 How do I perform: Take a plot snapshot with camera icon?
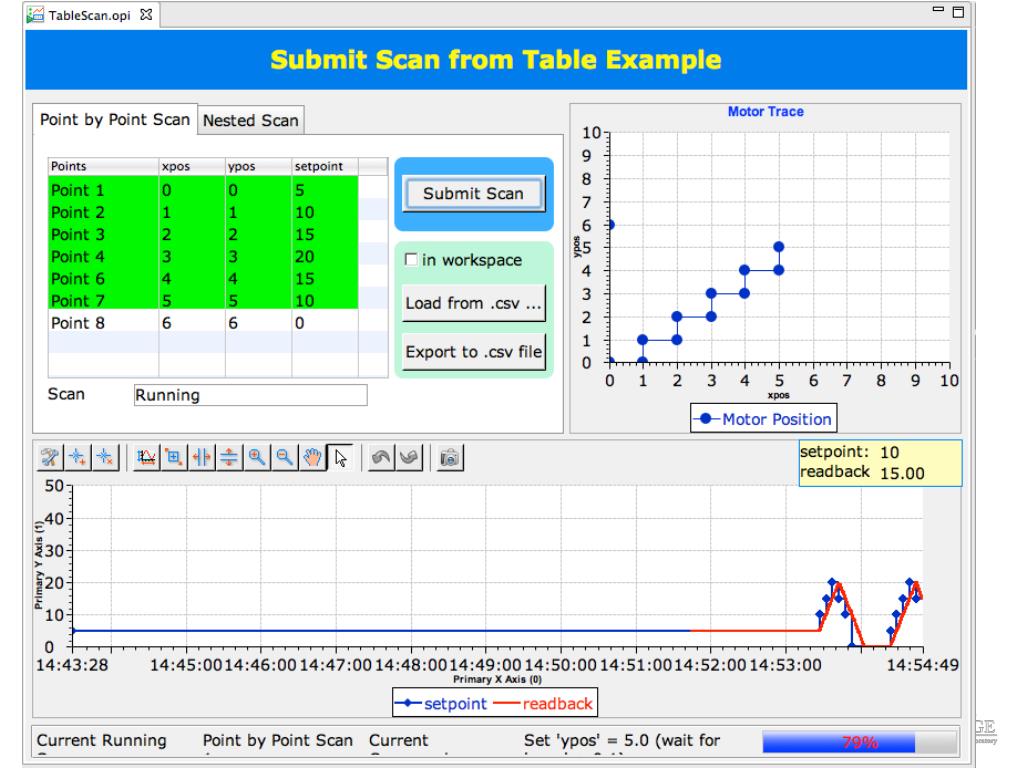tap(450, 457)
